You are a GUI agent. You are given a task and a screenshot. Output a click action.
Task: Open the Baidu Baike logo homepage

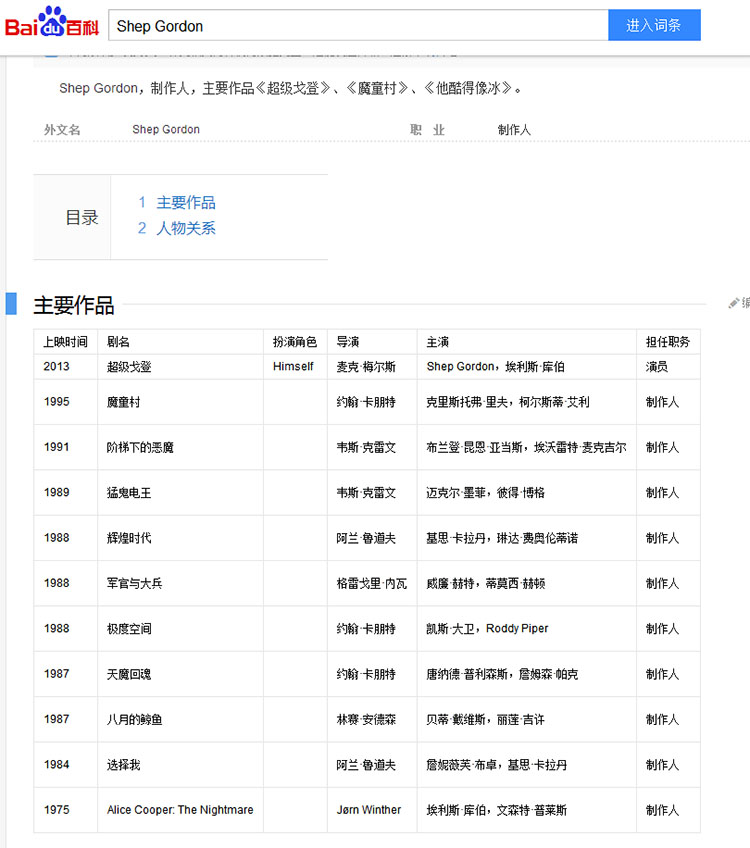[52, 23]
